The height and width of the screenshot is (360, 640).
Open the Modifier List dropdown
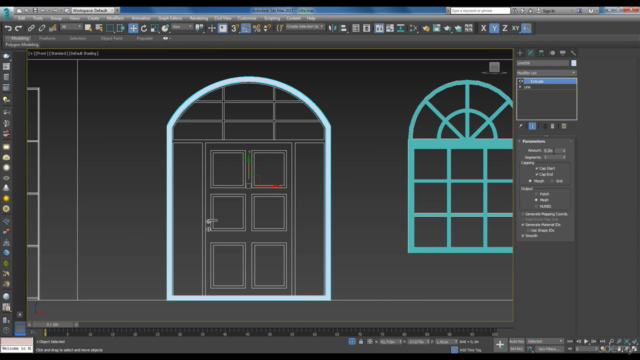coord(547,73)
